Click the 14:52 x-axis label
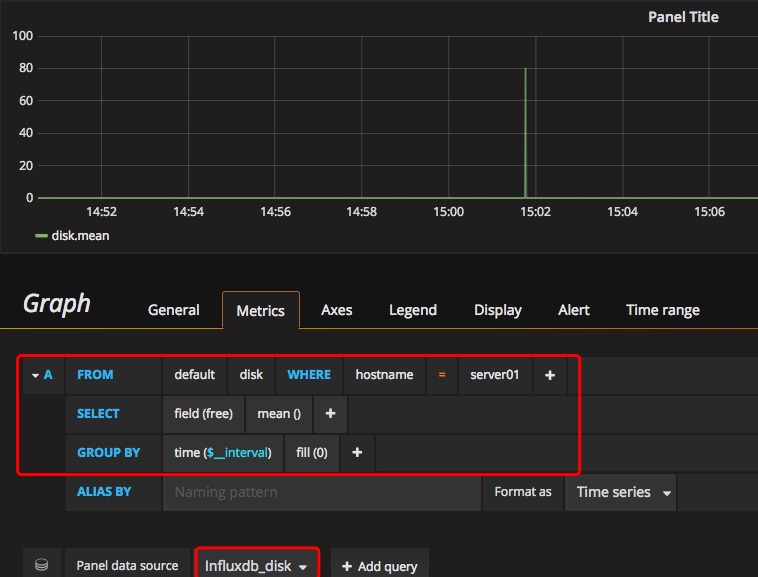The image size is (758, 577). [x=102, y=212]
